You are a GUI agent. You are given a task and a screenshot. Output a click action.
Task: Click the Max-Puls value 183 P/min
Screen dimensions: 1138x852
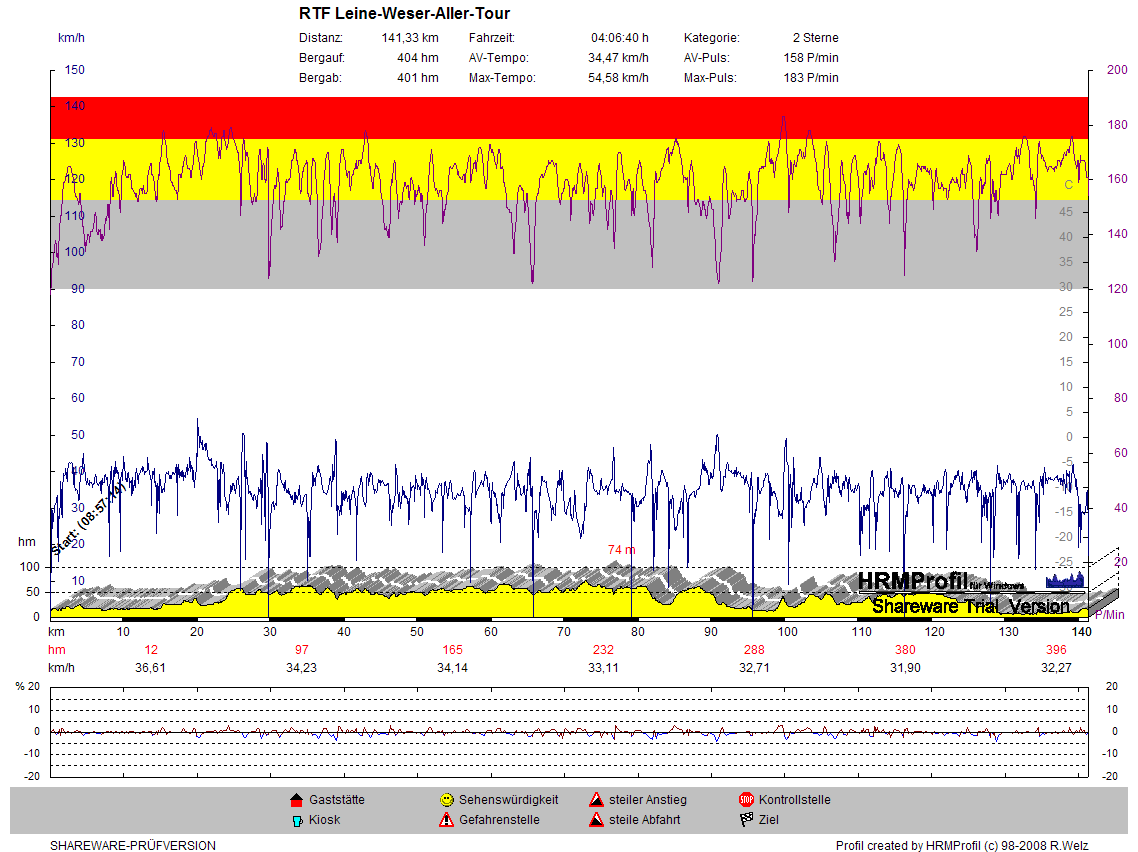(x=811, y=78)
